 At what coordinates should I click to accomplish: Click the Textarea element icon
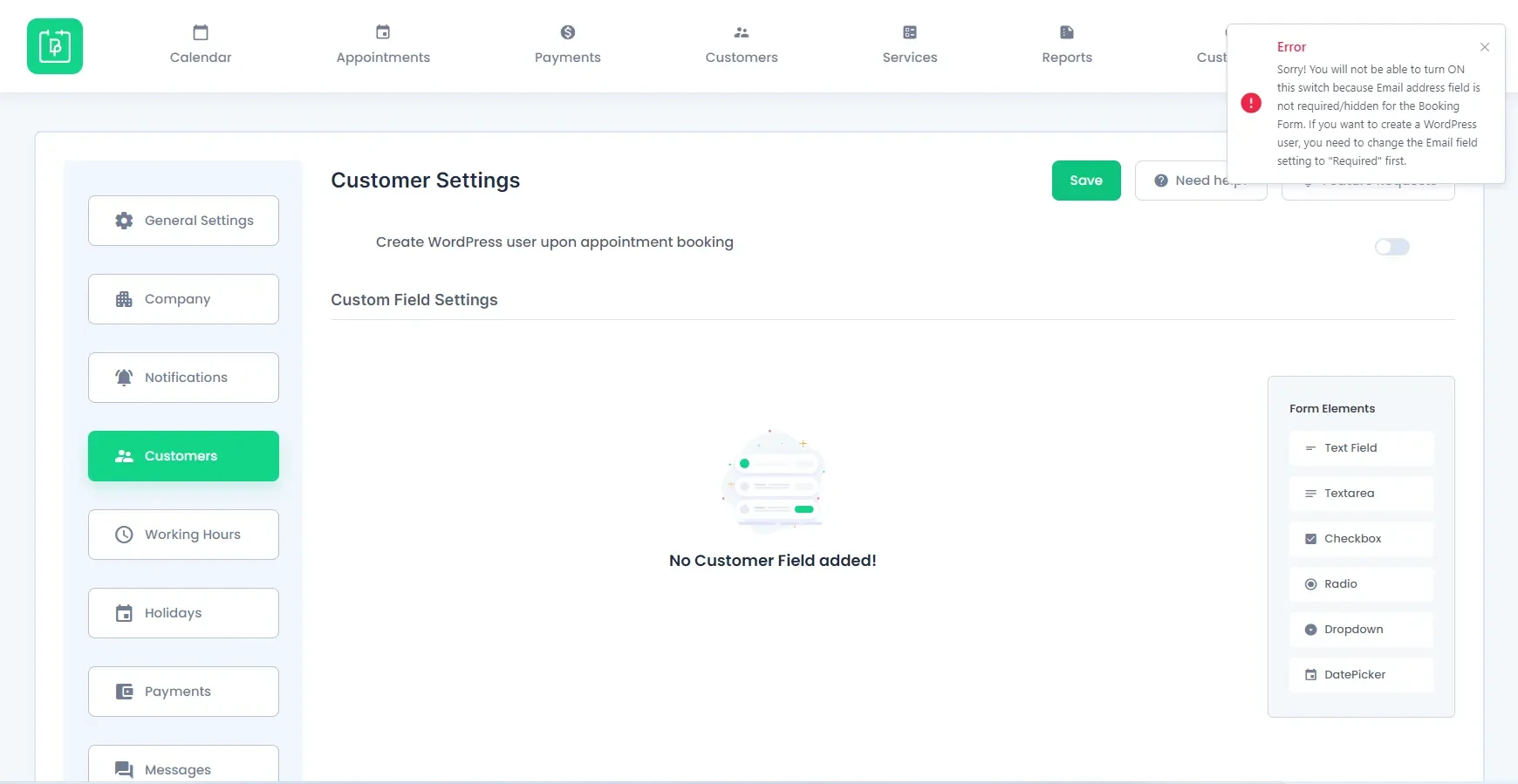tap(1310, 494)
